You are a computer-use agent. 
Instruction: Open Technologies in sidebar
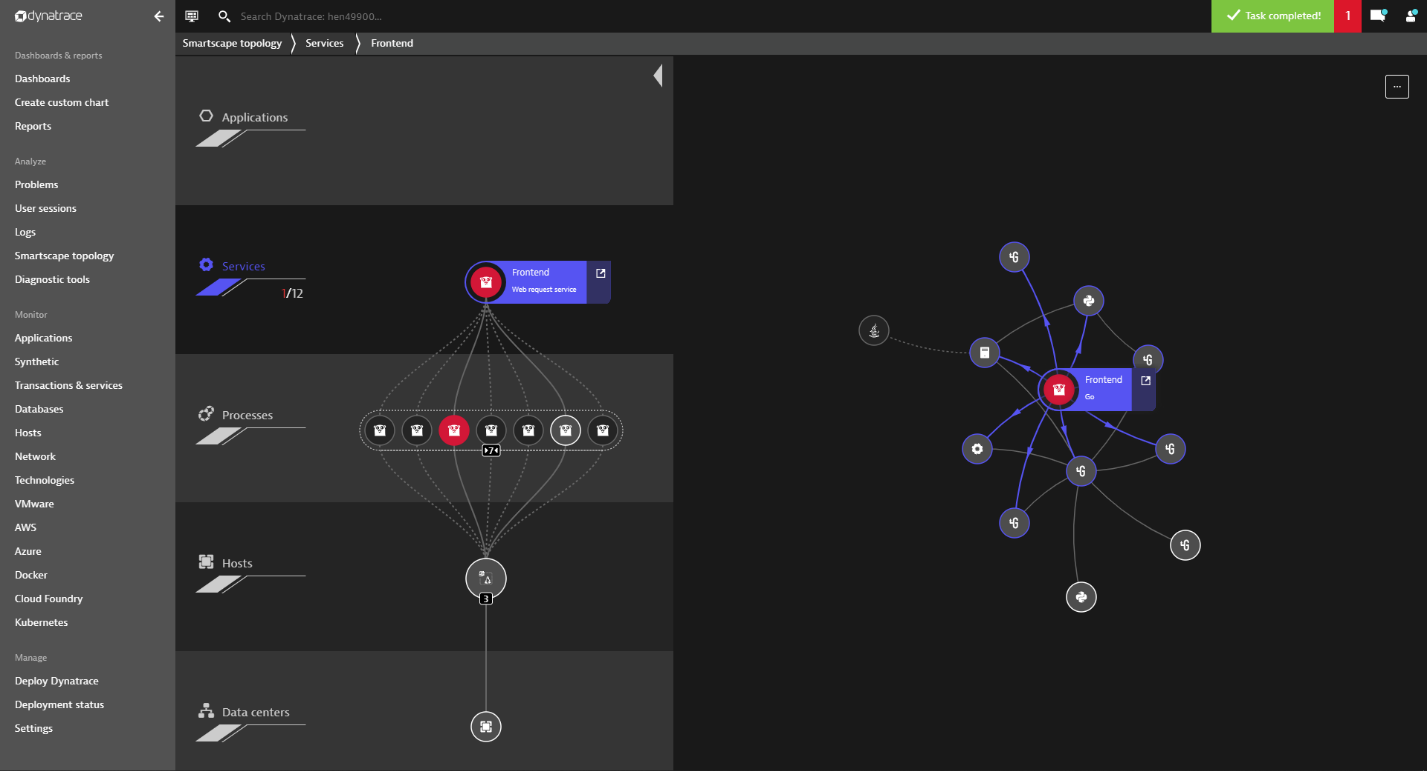[x=45, y=480]
